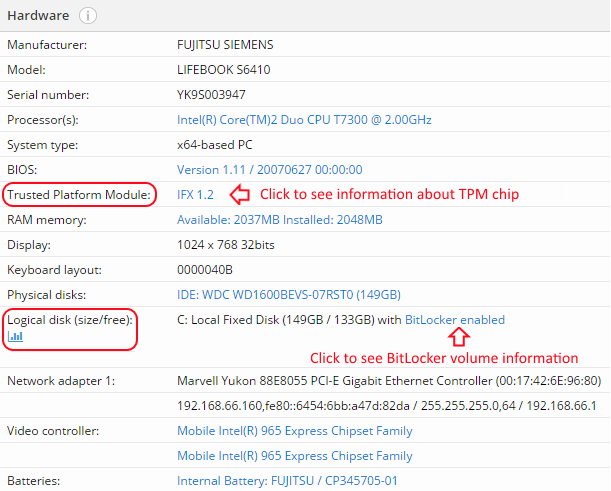Open the Internal Battery FUJITSU CP345705-01 link
611x491 pixels.
(x=287, y=480)
